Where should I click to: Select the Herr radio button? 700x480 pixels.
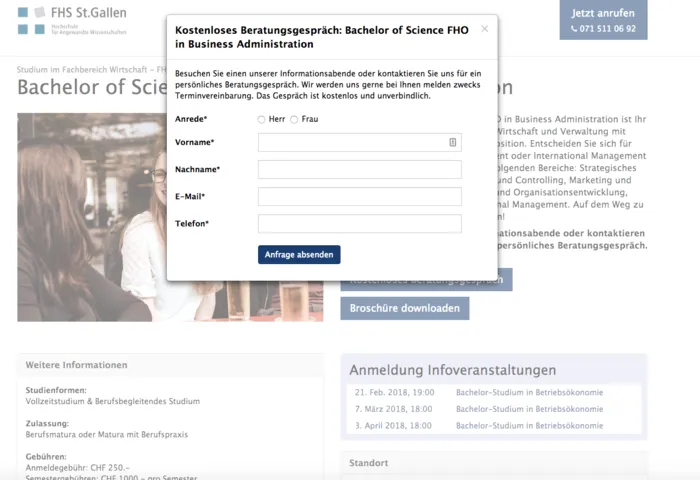pos(261,120)
